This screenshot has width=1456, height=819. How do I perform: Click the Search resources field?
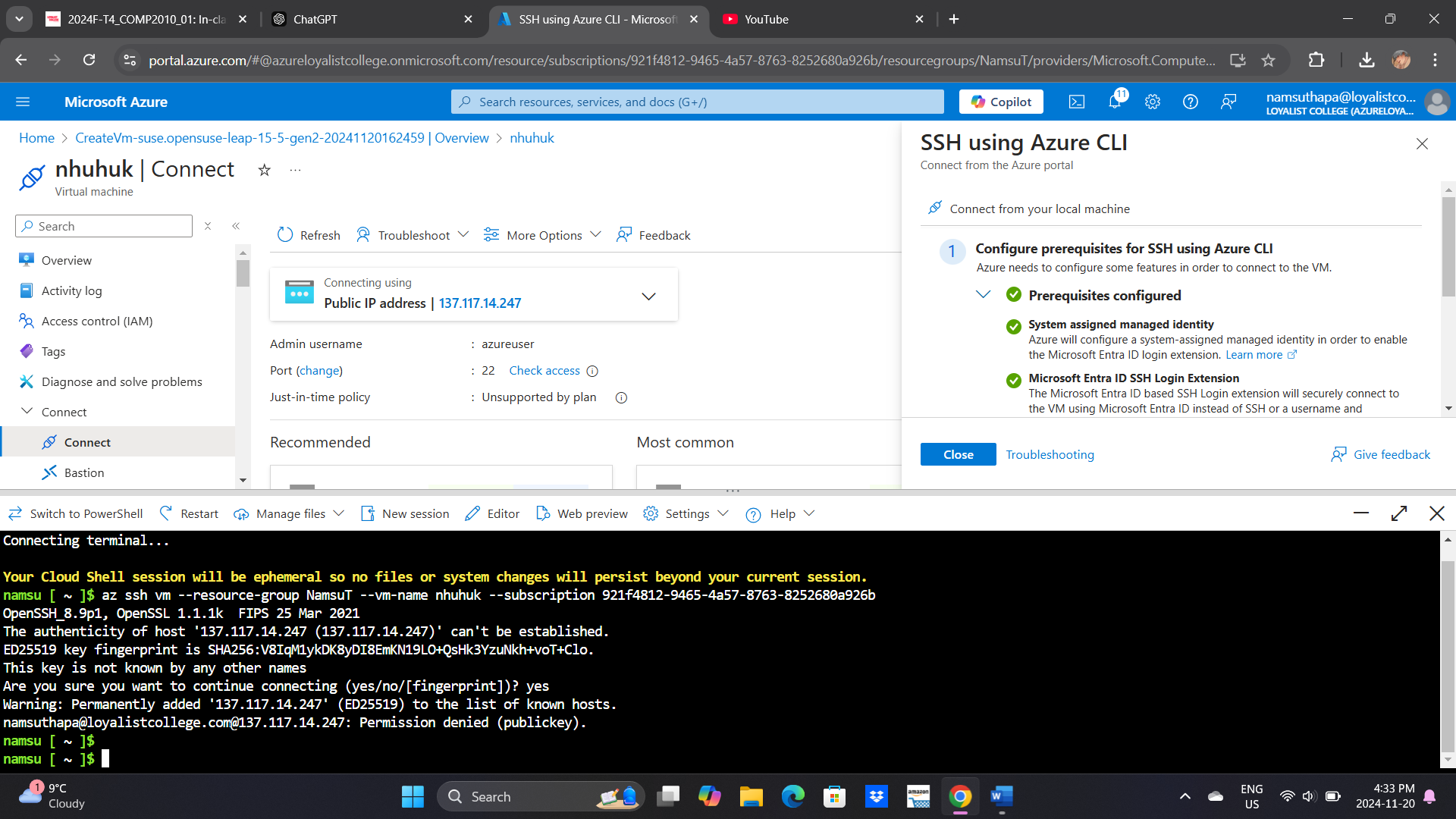pos(697,101)
